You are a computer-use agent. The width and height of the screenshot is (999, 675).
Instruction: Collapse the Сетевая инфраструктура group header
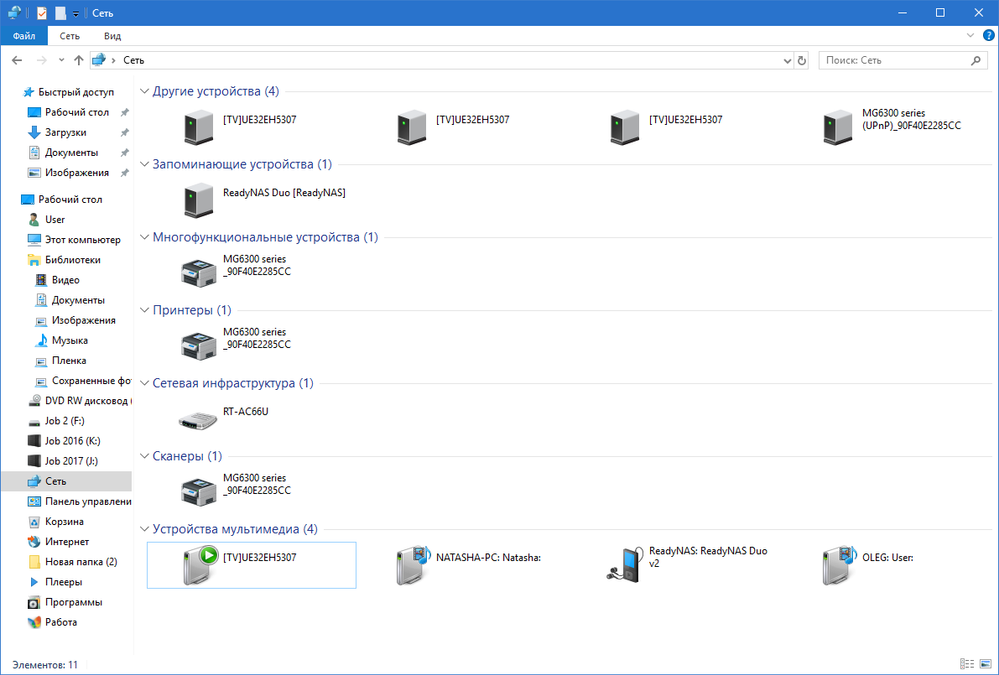click(144, 383)
